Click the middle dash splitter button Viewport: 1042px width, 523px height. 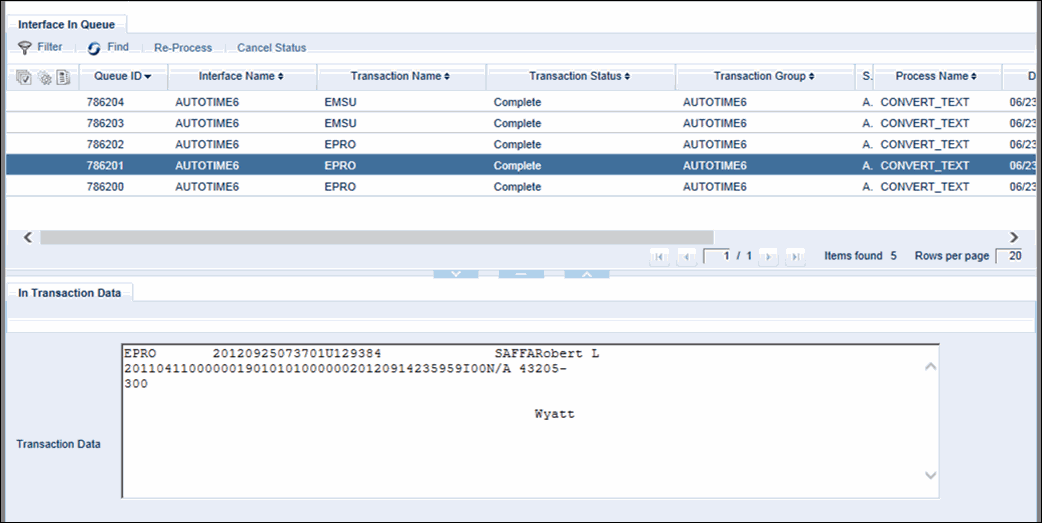(521, 273)
